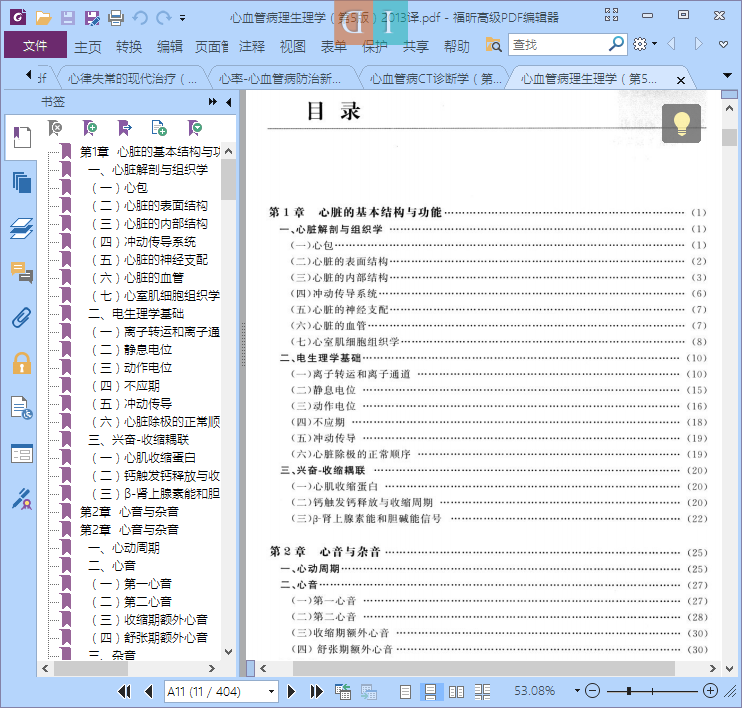
Task: Click the advanced folder search icon
Action: pyautogui.click(x=493, y=45)
